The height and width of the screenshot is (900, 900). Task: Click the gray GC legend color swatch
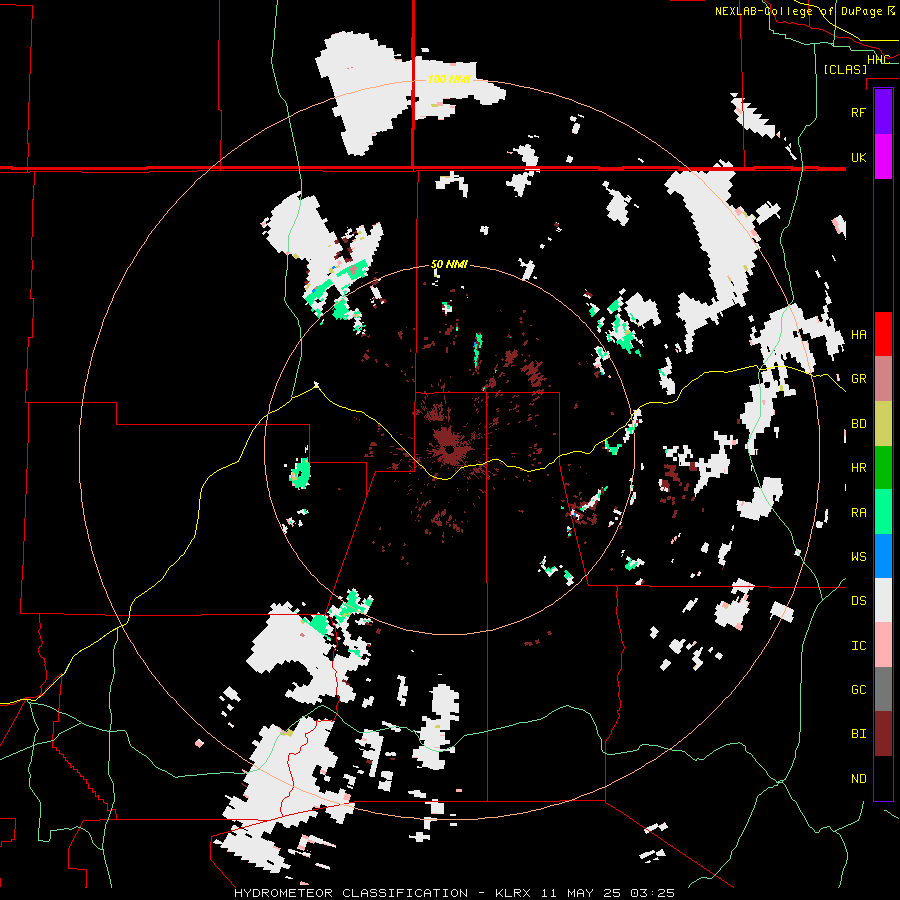pyautogui.click(x=883, y=689)
